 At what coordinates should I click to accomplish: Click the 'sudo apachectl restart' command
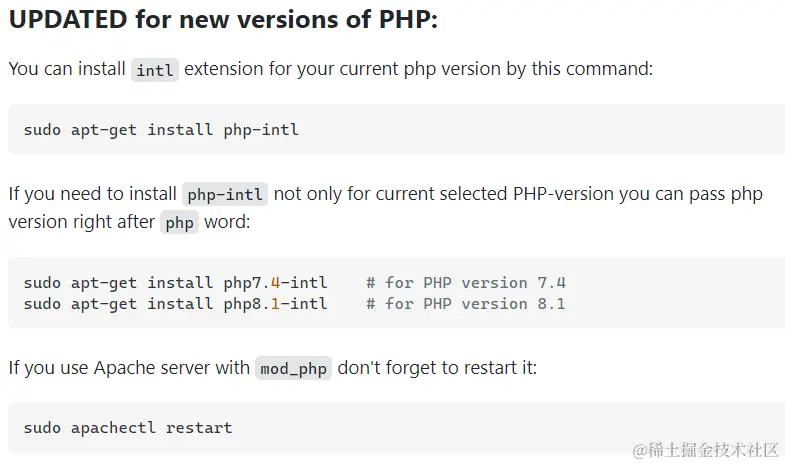click(x=128, y=428)
